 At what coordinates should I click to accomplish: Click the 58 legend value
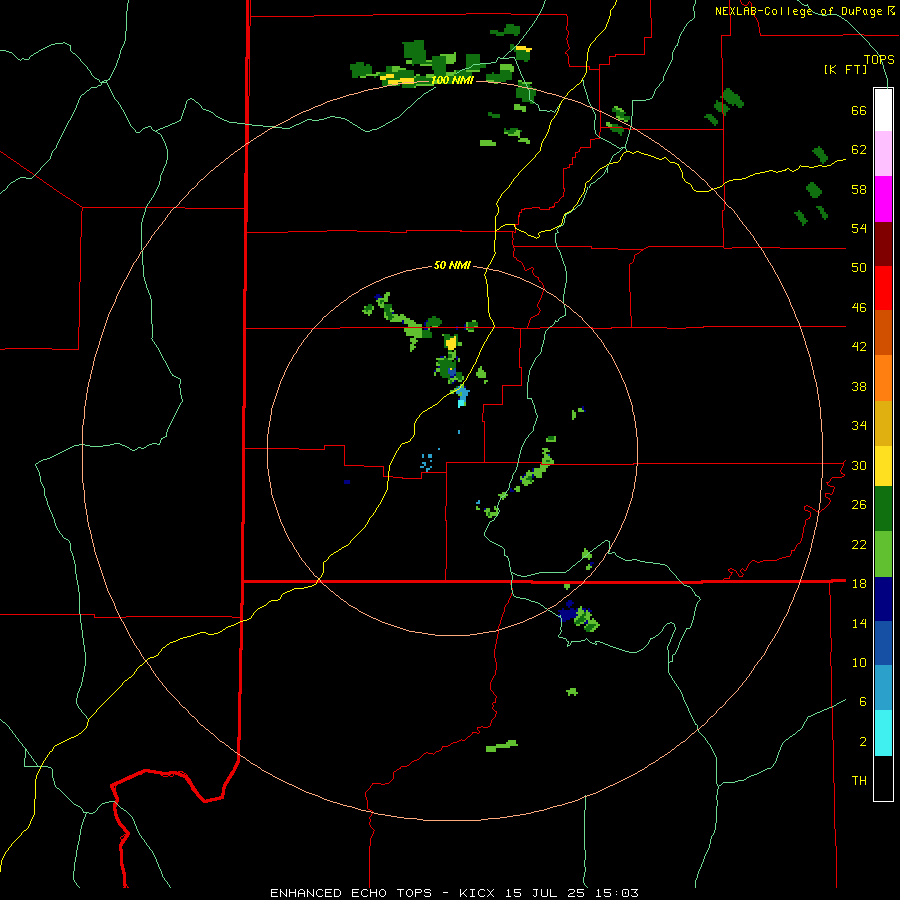pos(859,189)
